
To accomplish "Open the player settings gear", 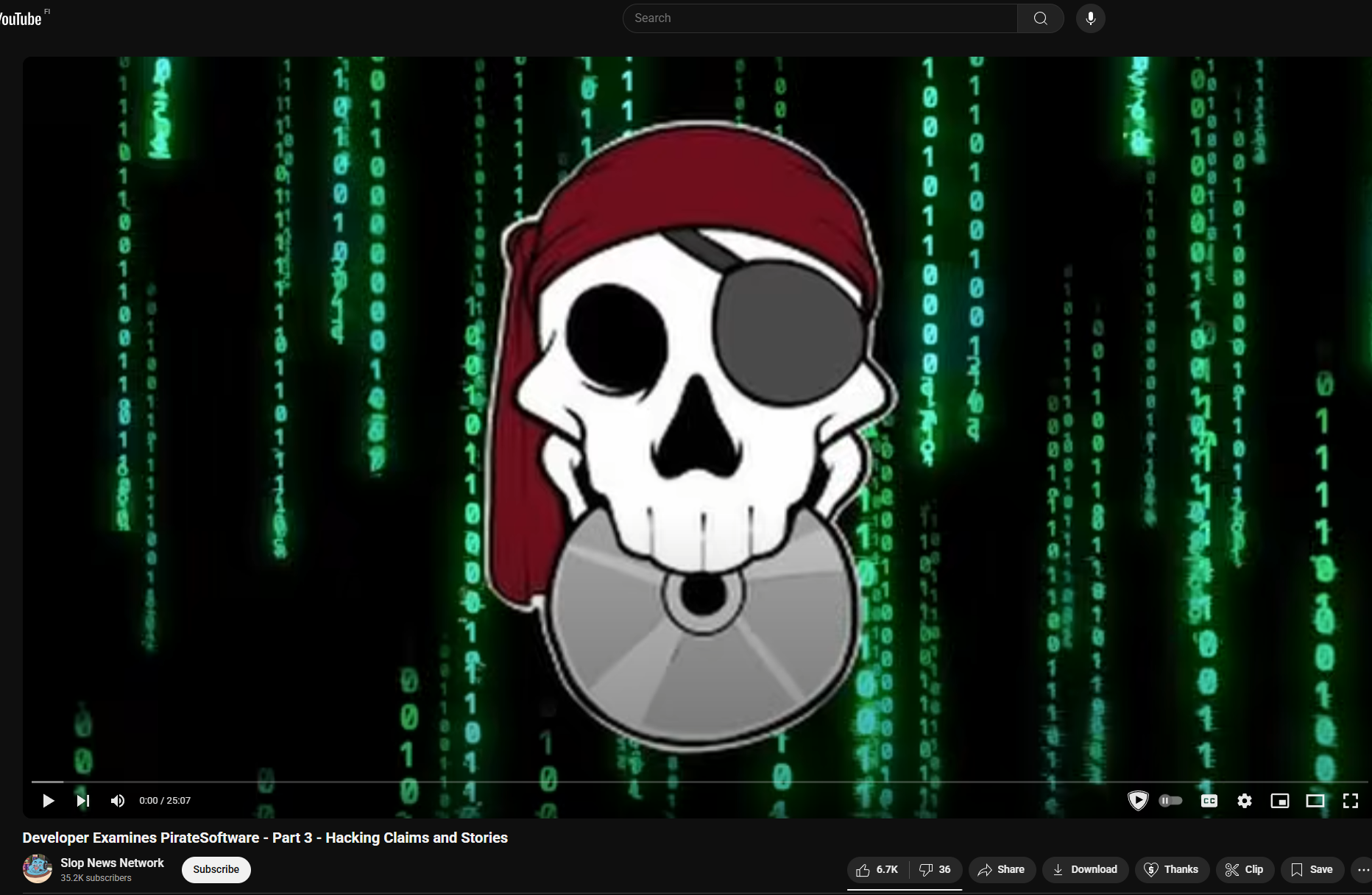I will 1244,801.
